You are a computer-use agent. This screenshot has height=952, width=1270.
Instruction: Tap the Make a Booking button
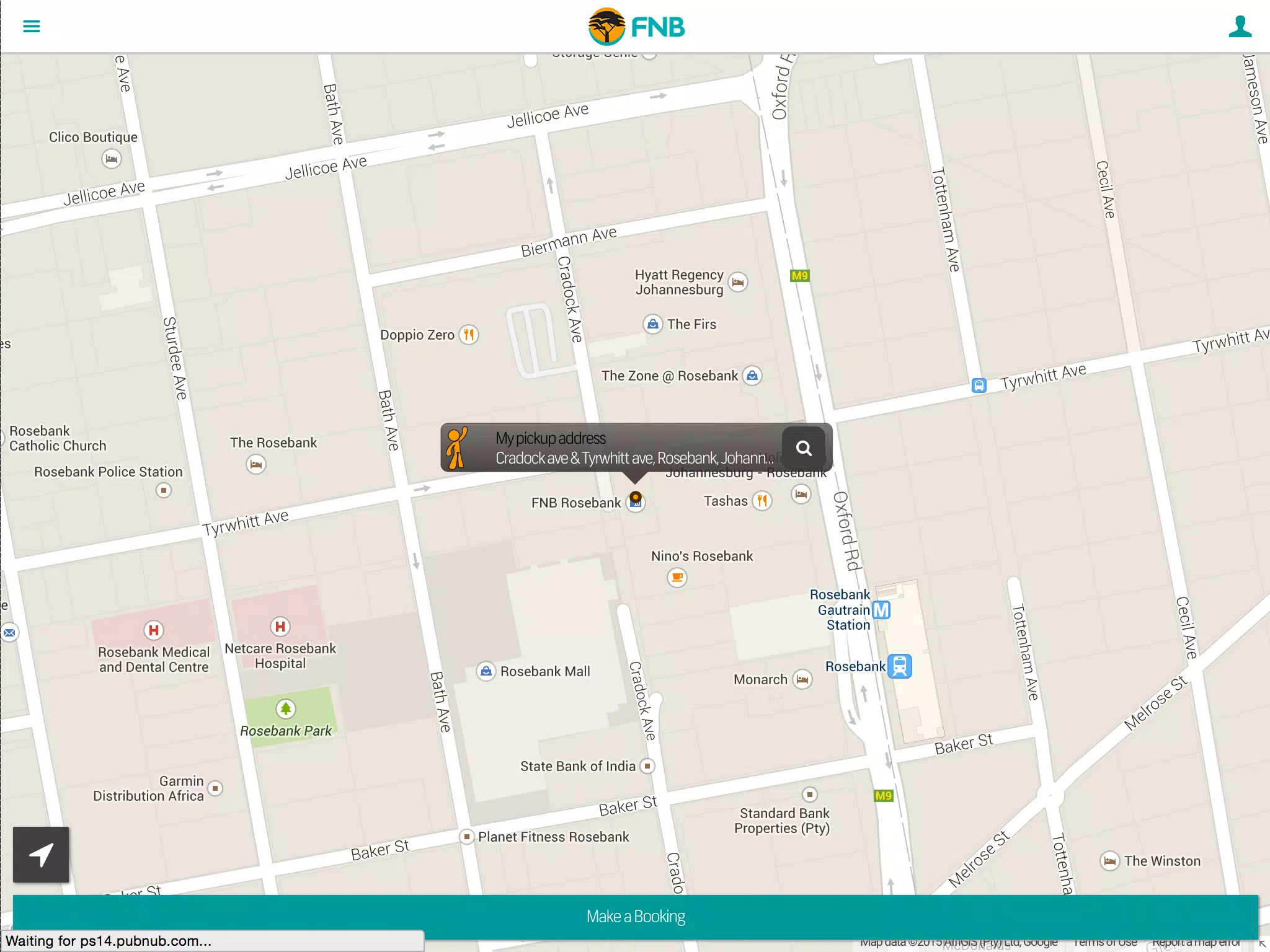click(636, 917)
